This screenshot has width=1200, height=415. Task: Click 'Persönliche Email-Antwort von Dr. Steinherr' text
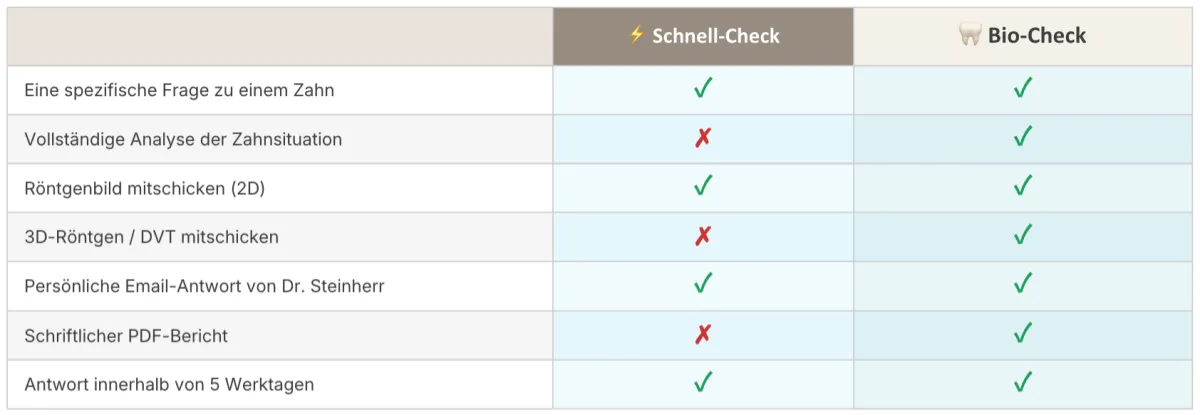point(204,286)
